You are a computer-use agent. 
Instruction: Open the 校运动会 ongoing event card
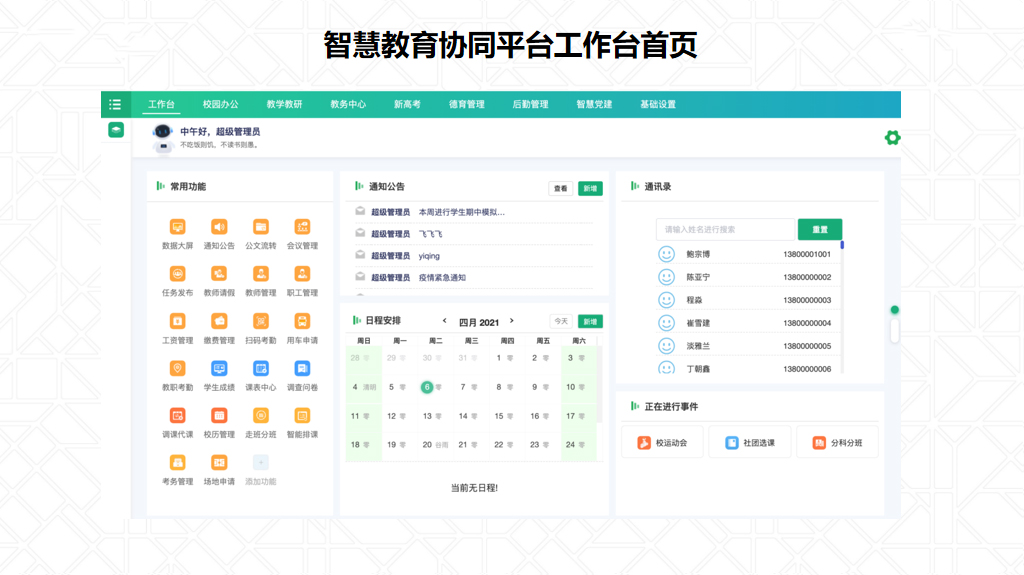pyautogui.click(x=662, y=442)
